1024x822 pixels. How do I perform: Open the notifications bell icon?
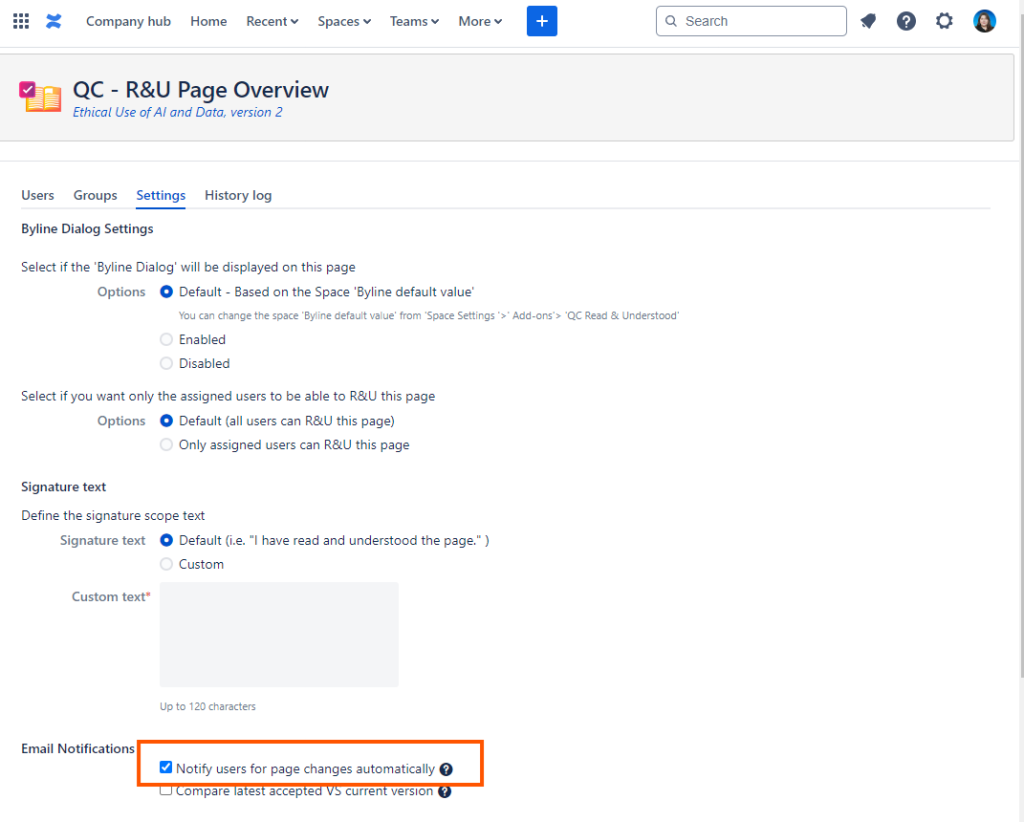pos(868,21)
